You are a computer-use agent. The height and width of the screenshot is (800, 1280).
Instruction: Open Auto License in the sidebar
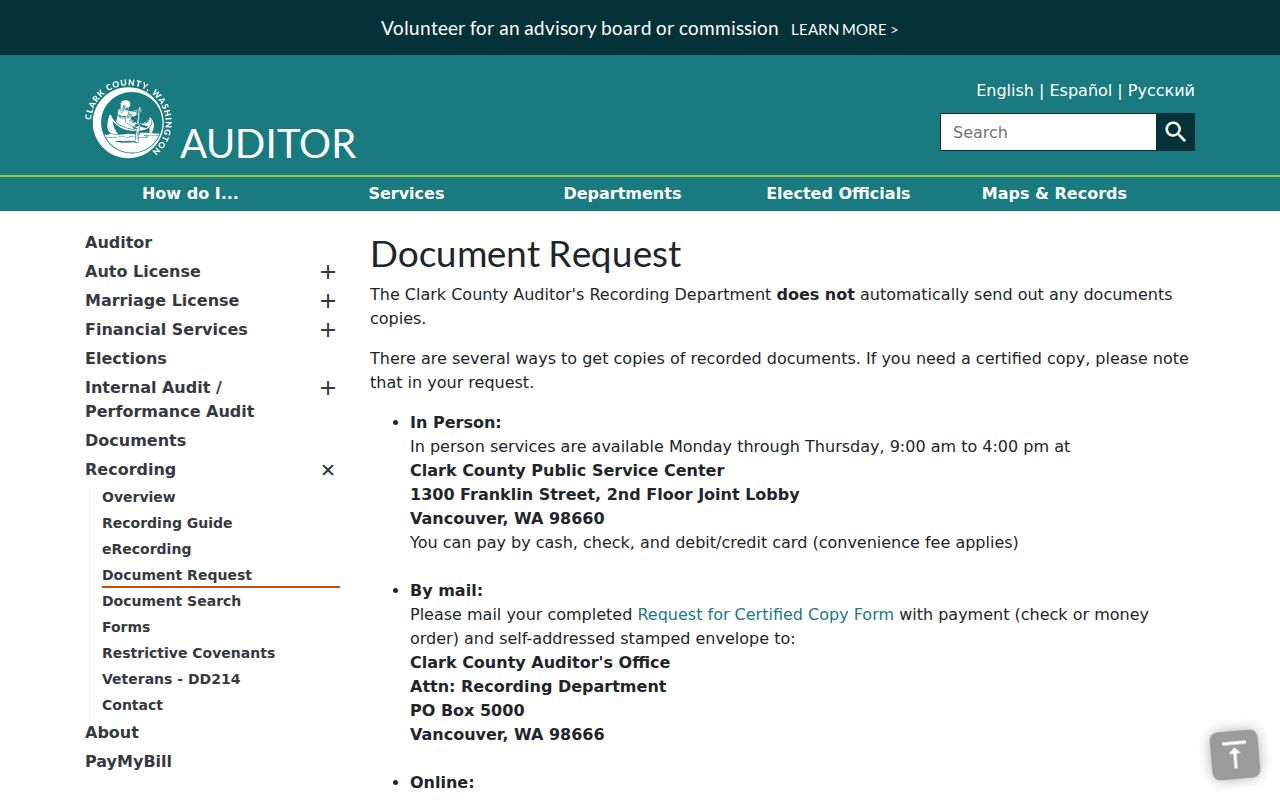(143, 271)
